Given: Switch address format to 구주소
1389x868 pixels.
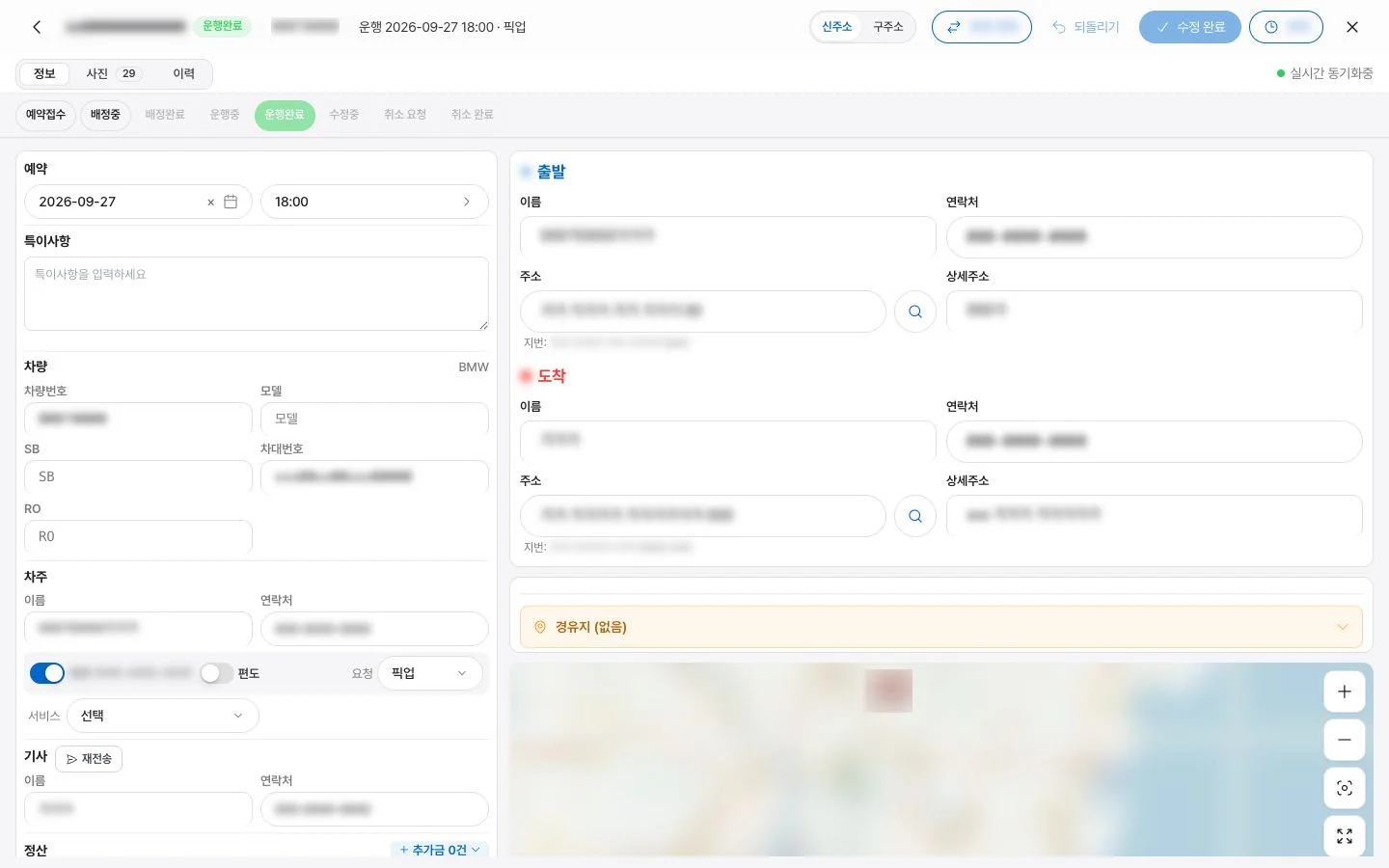Looking at the screenshot, I should coord(888,27).
